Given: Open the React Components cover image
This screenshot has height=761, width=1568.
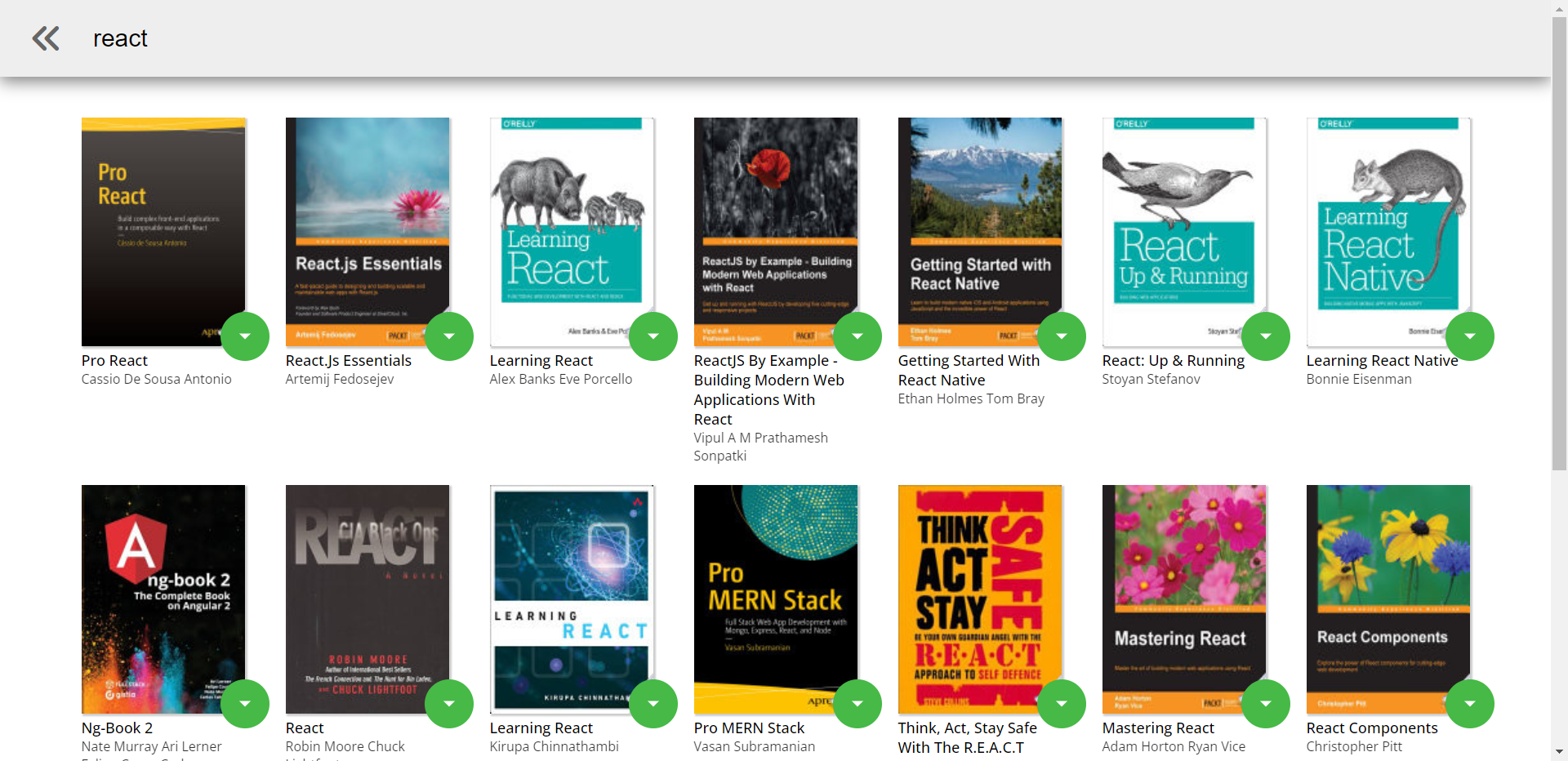Looking at the screenshot, I should coord(1388,599).
